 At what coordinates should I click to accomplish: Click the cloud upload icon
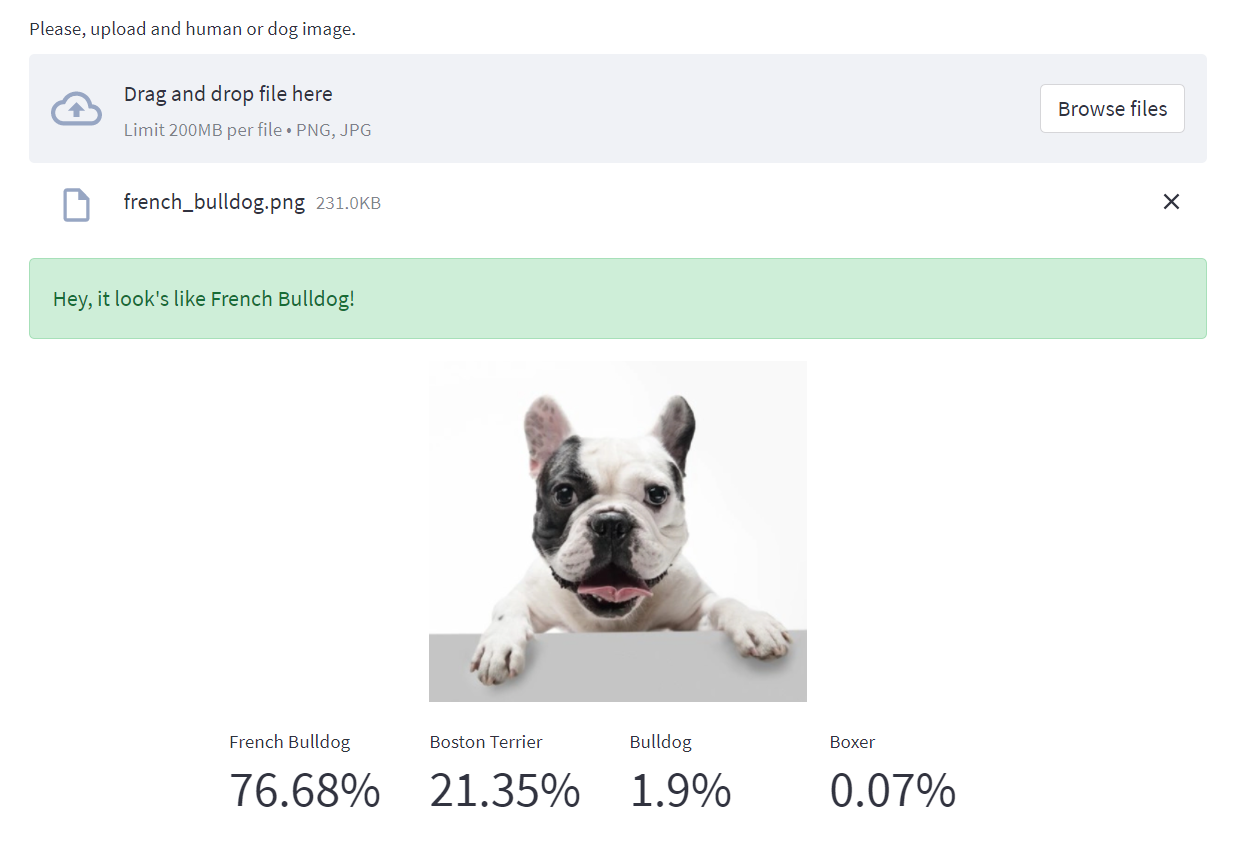tap(76, 108)
